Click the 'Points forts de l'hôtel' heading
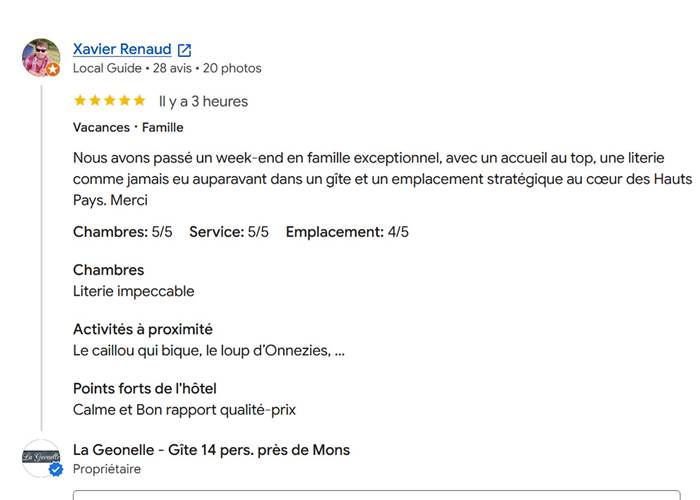700x500 pixels. [145, 388]
